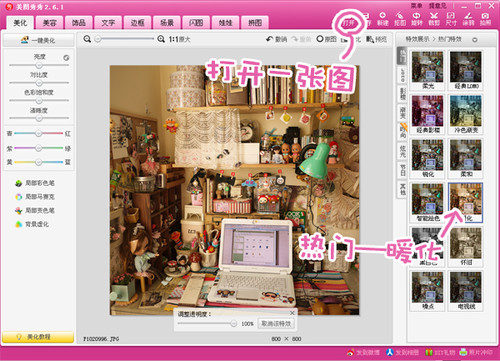Open the 尺寸 resize tool
The height and width of the screenshot is (361, 500).
coord(451,19)
